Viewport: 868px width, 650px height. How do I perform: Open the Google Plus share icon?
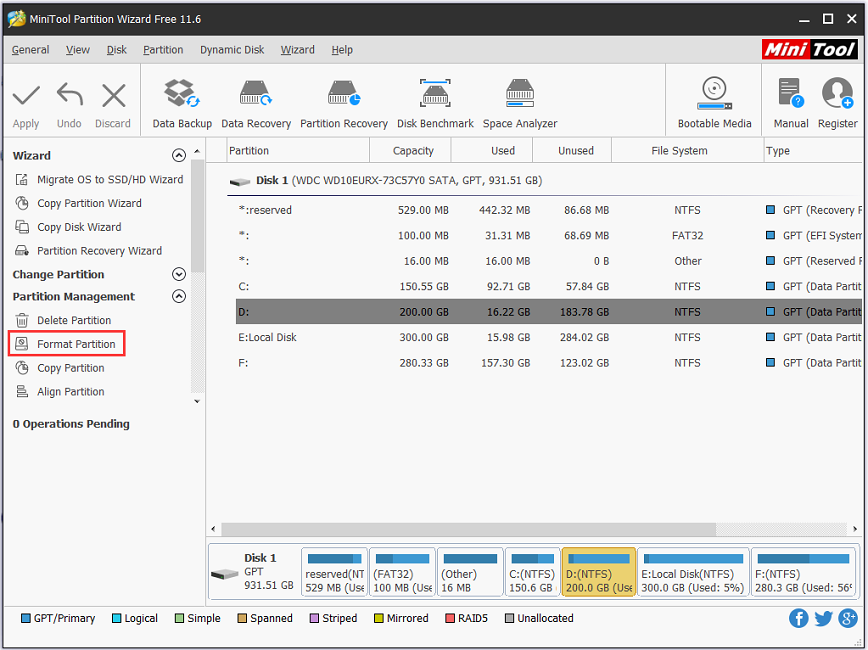(x=848, y=618)
